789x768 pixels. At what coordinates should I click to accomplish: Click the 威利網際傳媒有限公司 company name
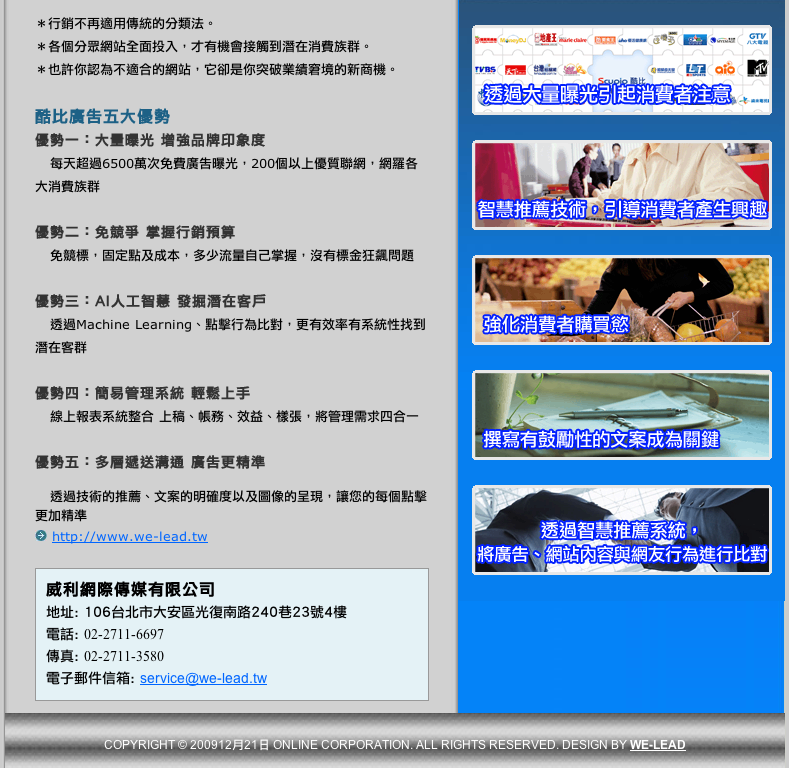click(130, 589)
